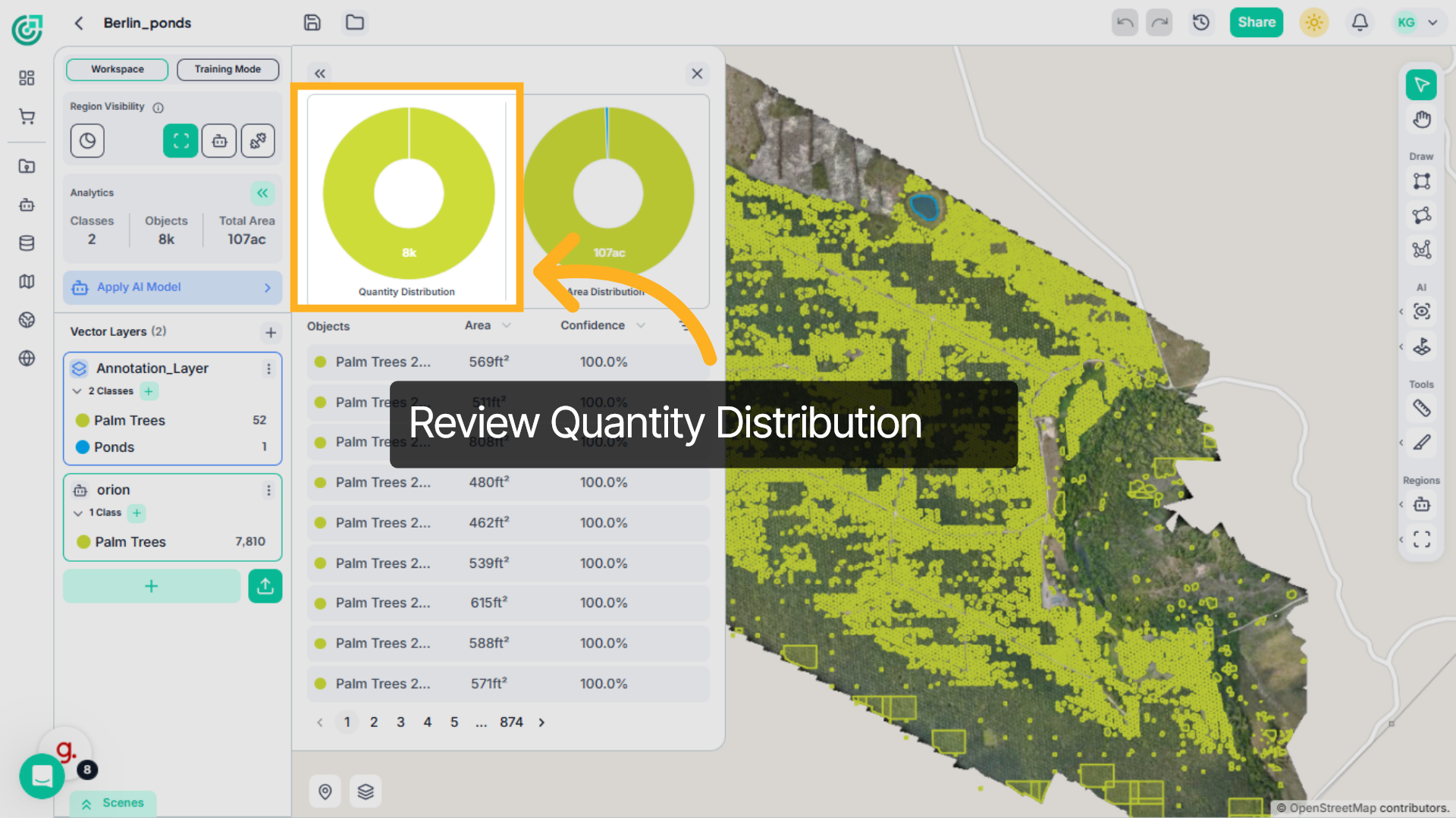Add a new vector layer with plus

(x=271, y=332)
